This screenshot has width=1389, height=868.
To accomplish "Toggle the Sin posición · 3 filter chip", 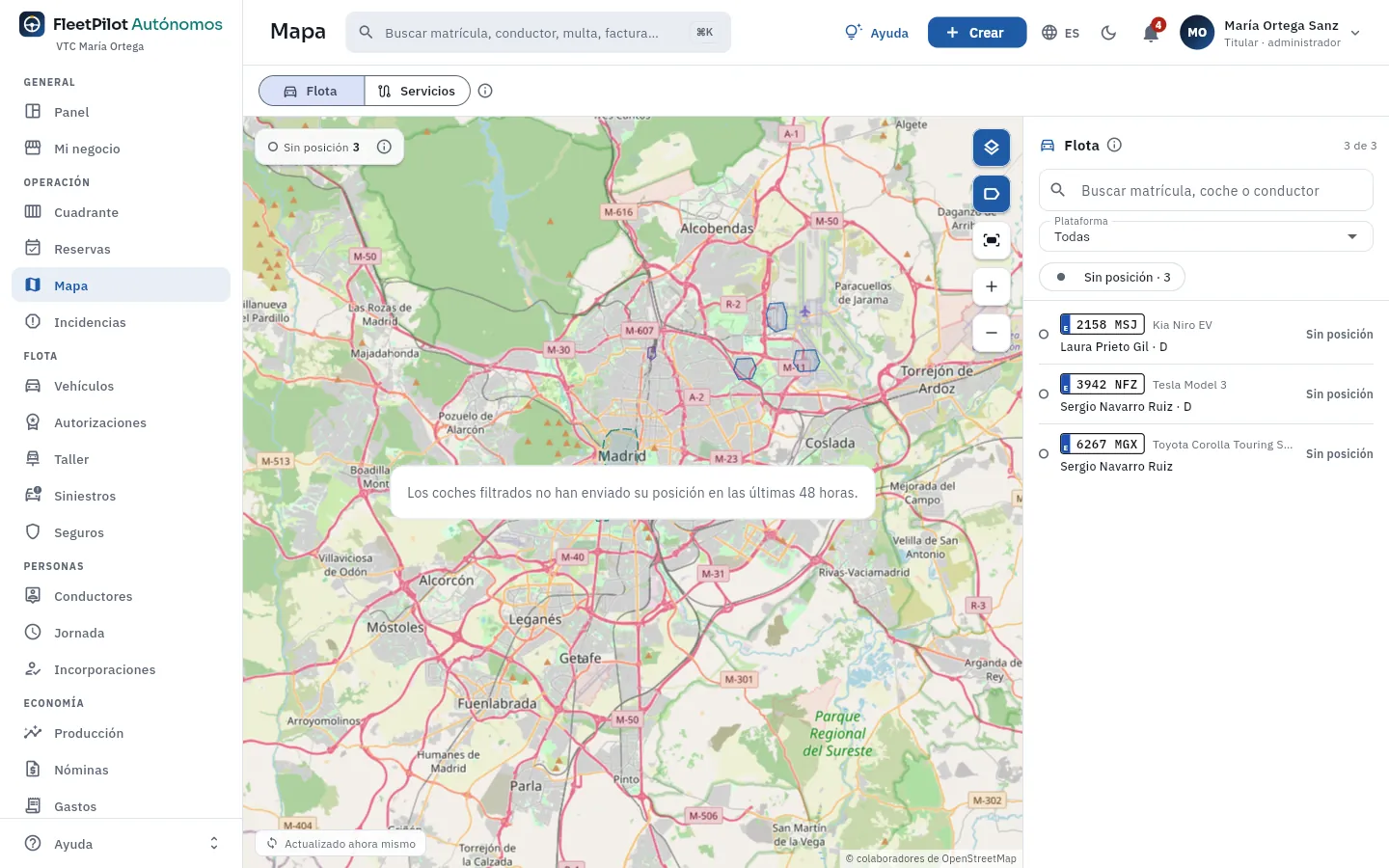I will coord(1112,277).
